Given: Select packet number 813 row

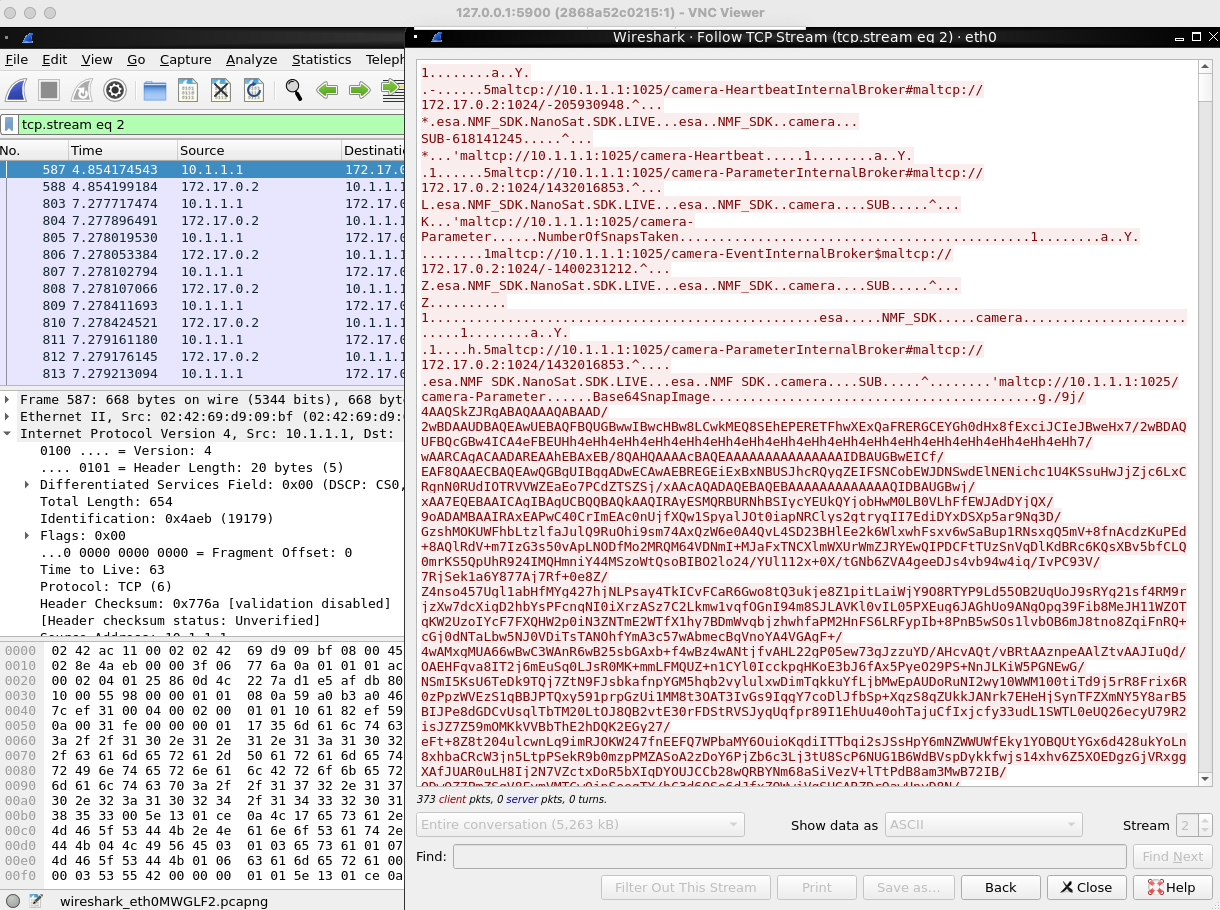Looking at the screenshot, I should click(x=202, y=374).
